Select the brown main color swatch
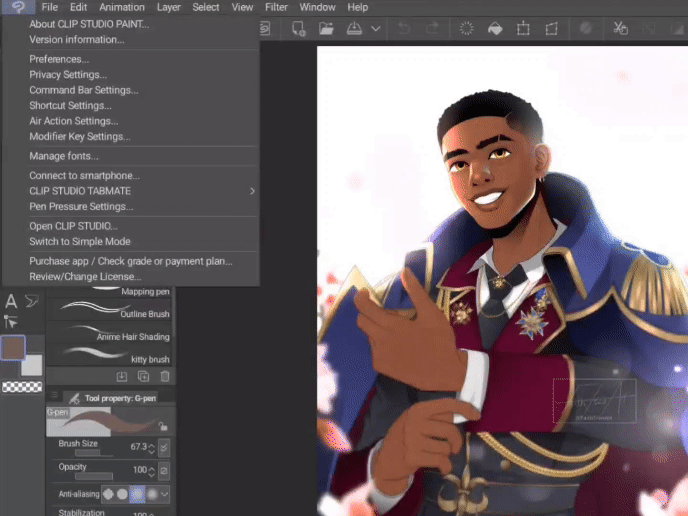Viewport: 688px width, 516px height. coord(13,348)
